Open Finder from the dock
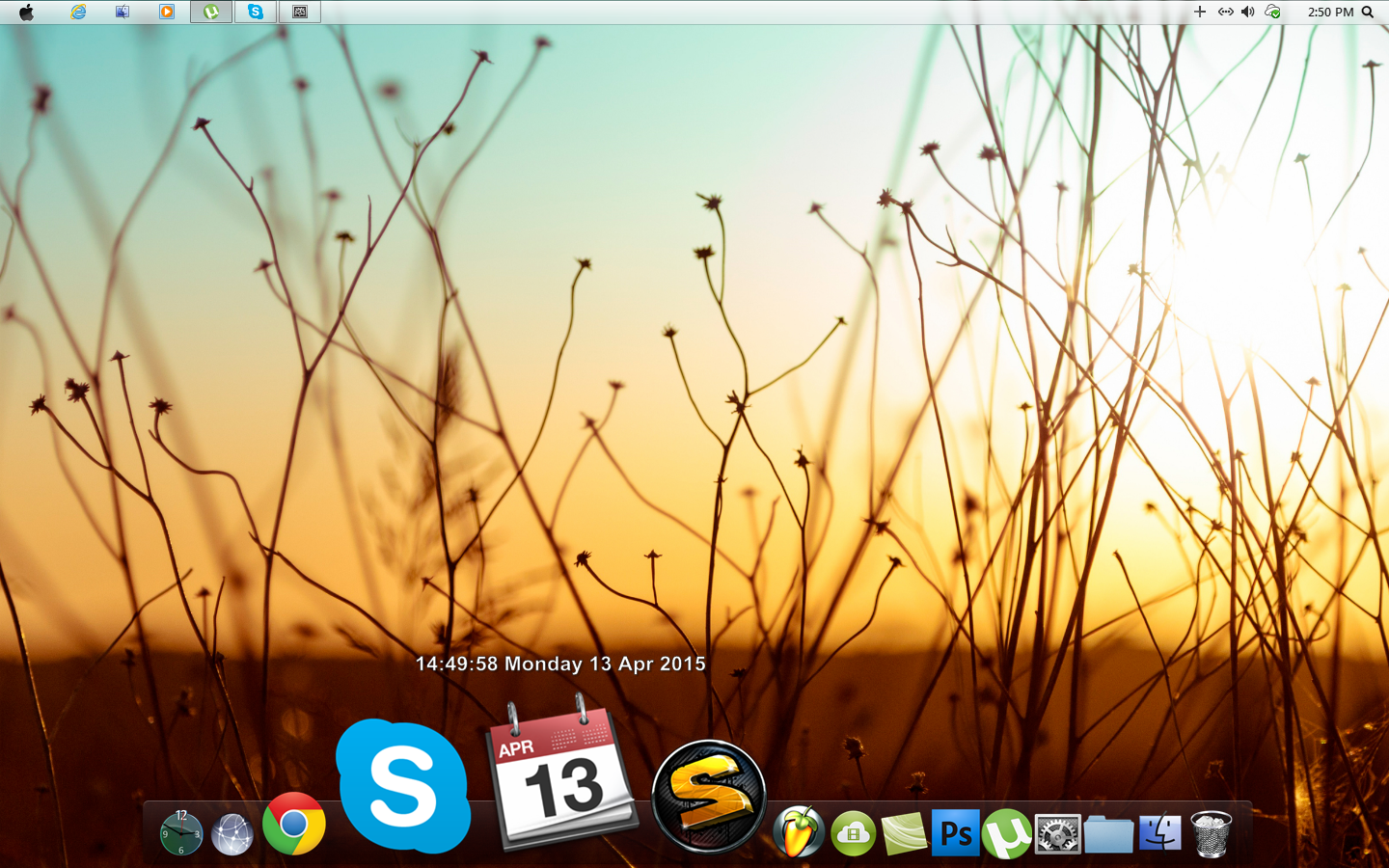1389x868 pixels. [x=1158, y=833]
